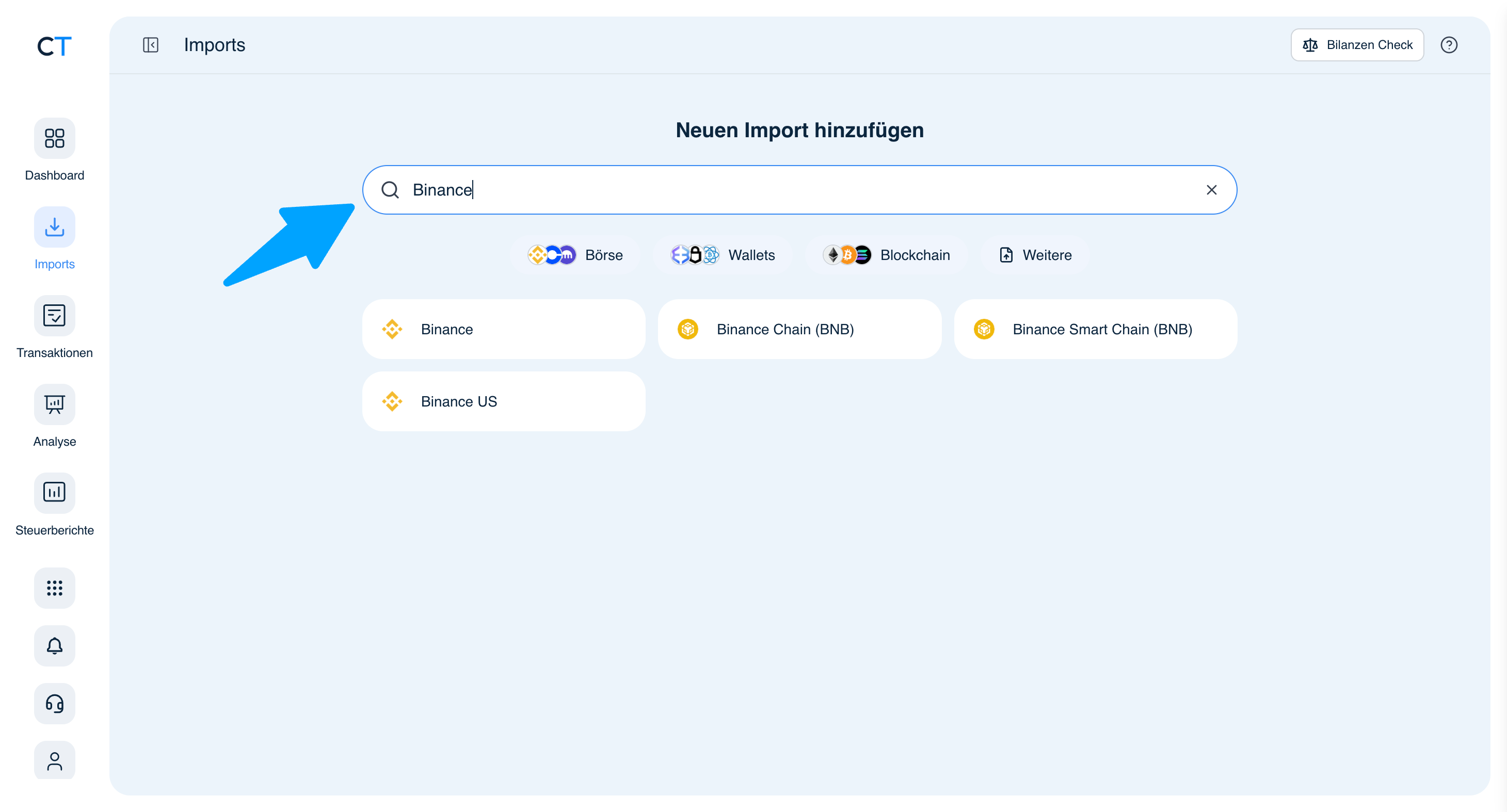Filter by Weitere category

1035,255
